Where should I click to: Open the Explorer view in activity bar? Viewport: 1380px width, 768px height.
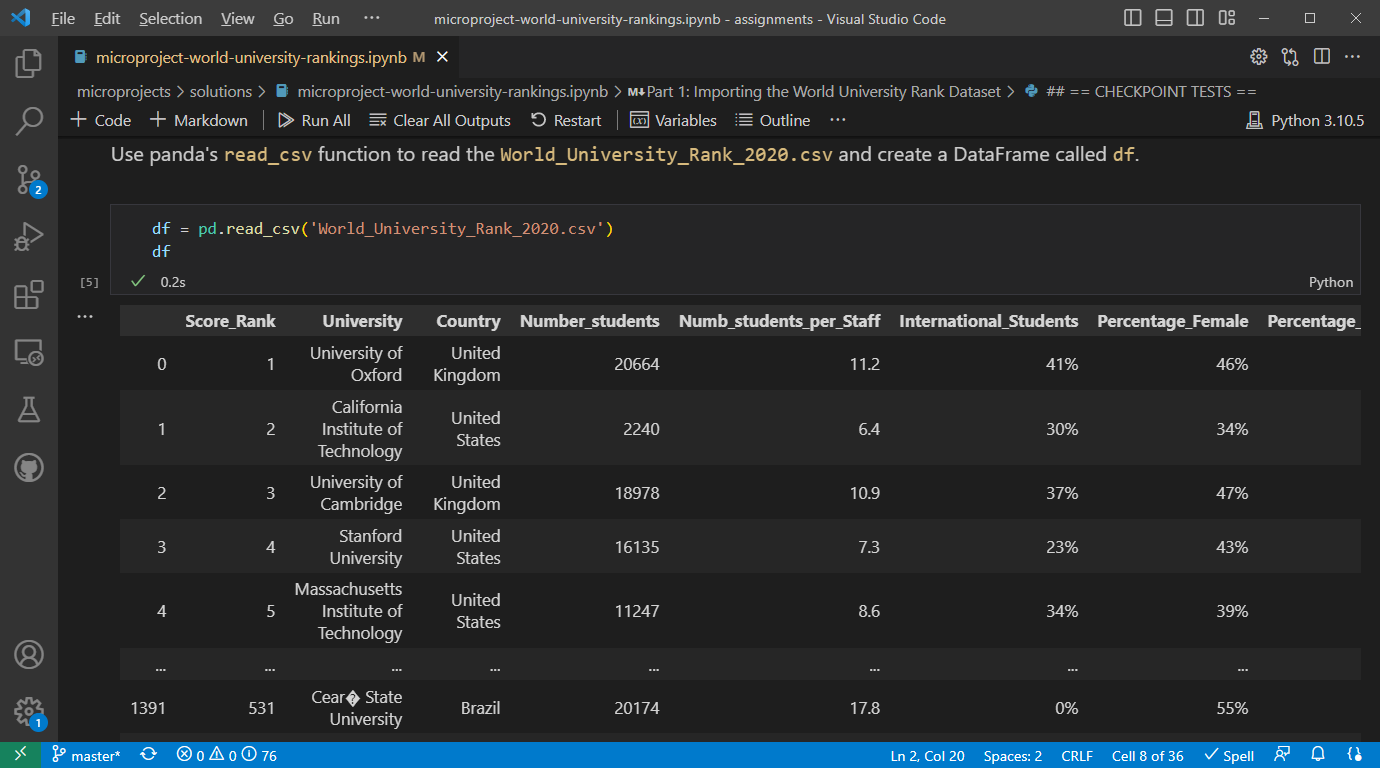pyautogui.click(x=29, y=63)
